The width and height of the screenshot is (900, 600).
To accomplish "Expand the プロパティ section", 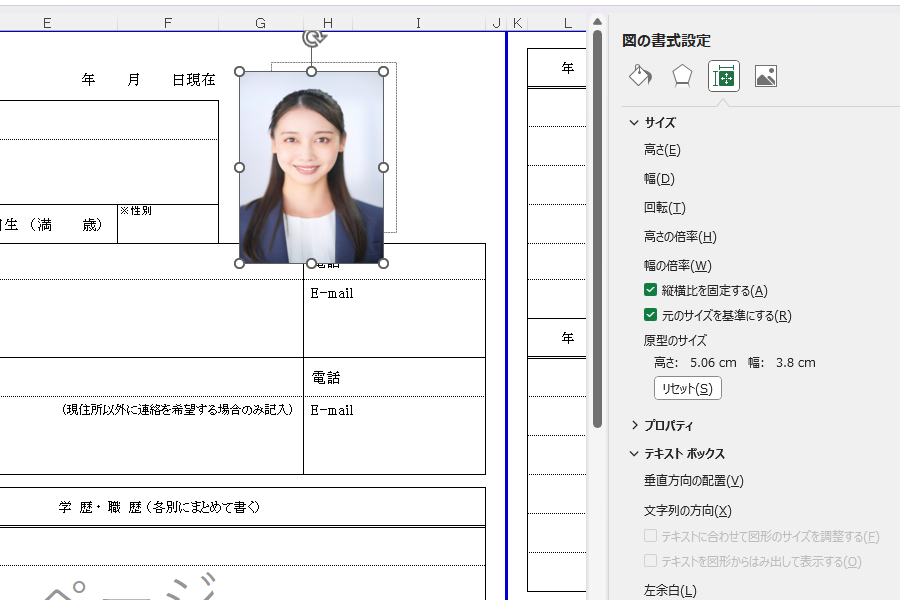I will [x=634, y=425].
